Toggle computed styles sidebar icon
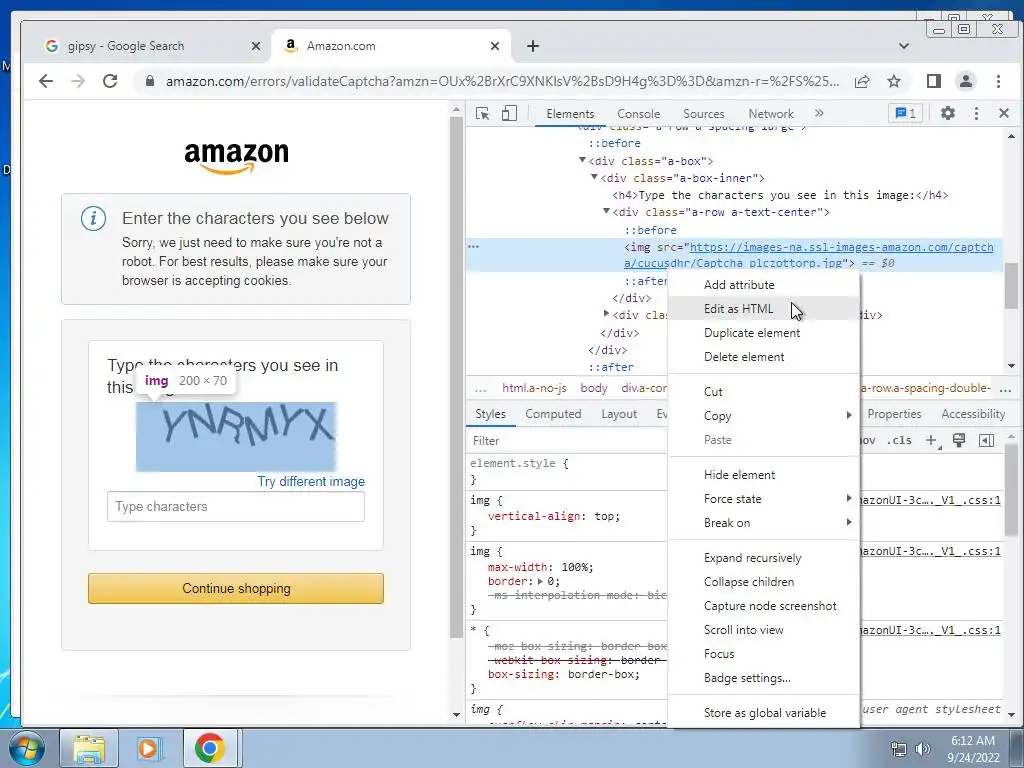1024x768 pixels. (986, 440)
